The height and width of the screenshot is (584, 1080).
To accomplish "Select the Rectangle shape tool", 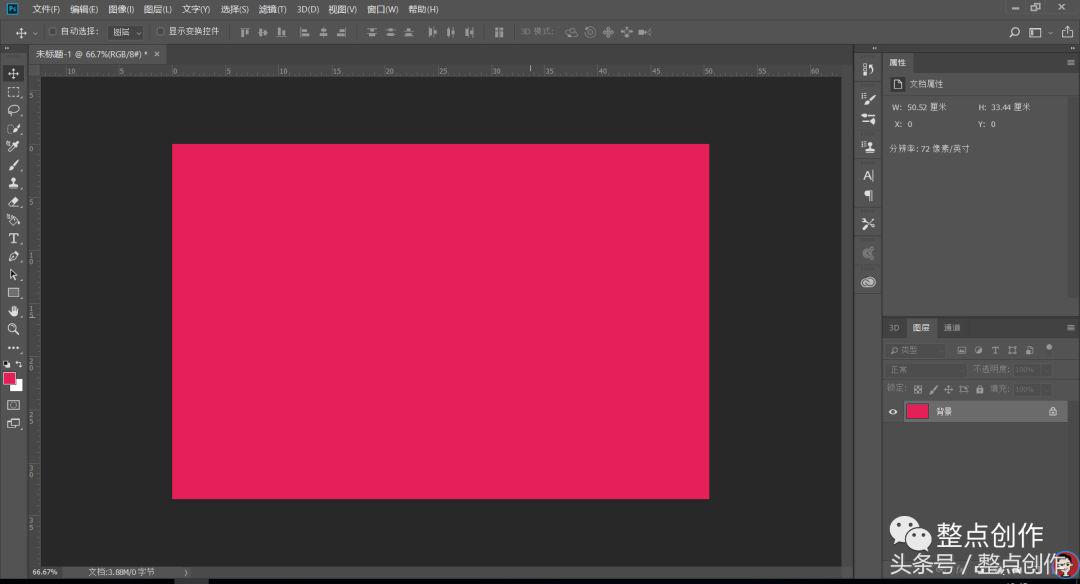I will [13, 293].
